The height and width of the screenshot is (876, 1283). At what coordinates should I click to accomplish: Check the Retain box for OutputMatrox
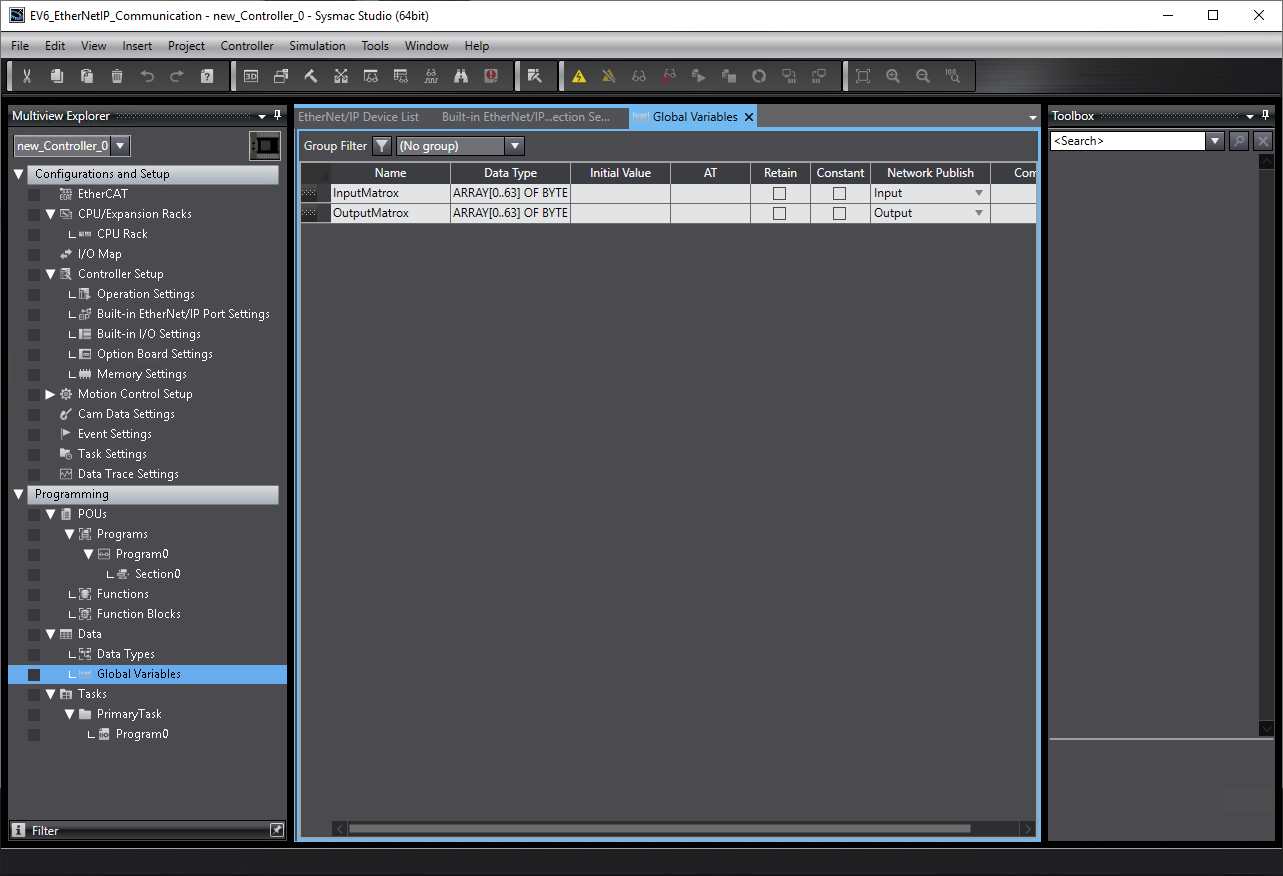click(x=780, y=213)
